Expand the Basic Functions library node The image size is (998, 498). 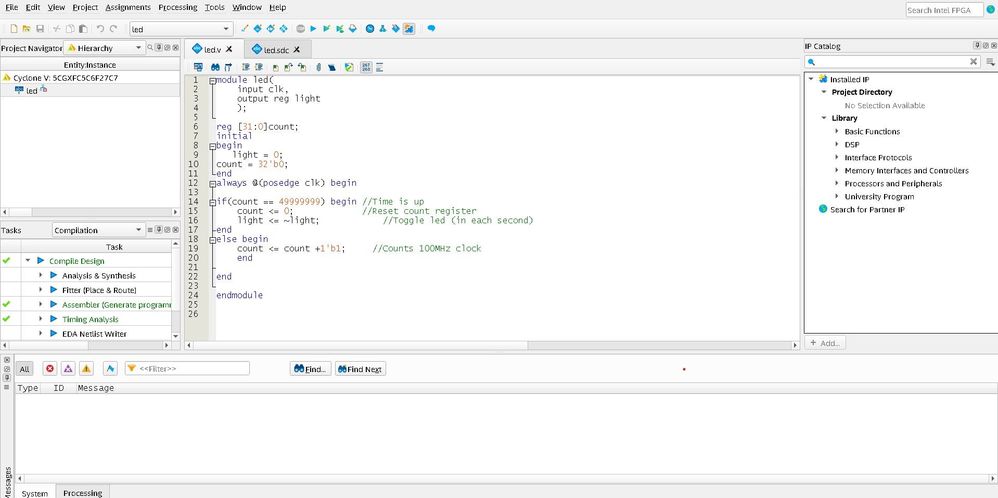click(837, 131)
